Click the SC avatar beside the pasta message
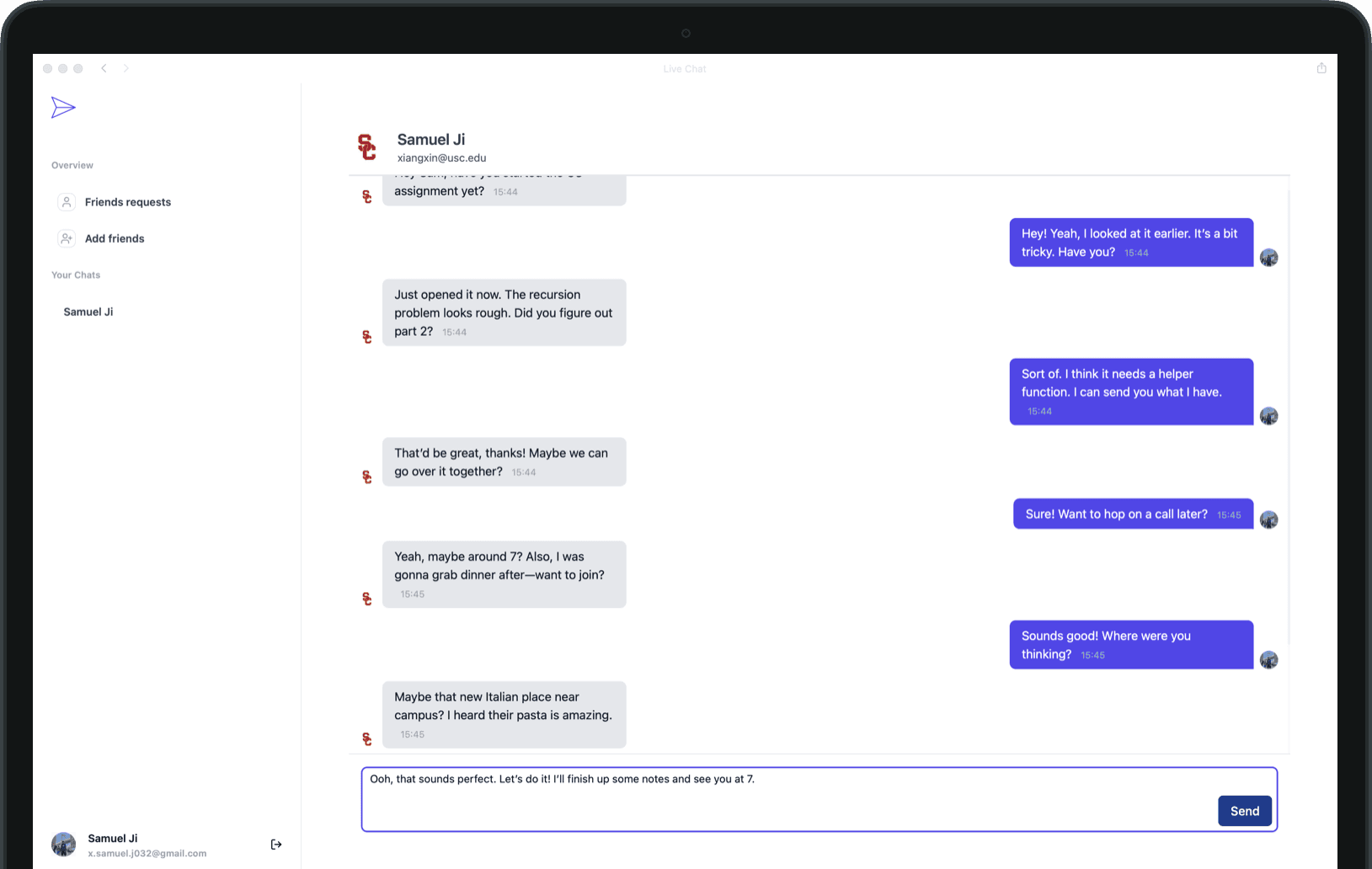The width and height of the screenshot is (1372, 869). [x=367, y=738]
